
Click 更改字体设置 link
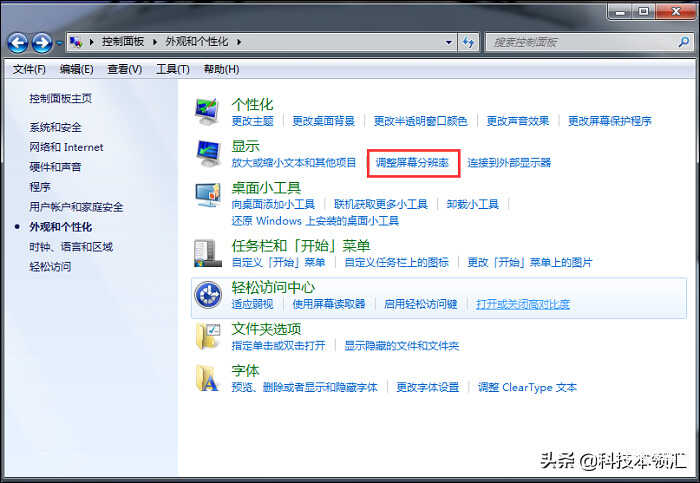tap(428, 387)
